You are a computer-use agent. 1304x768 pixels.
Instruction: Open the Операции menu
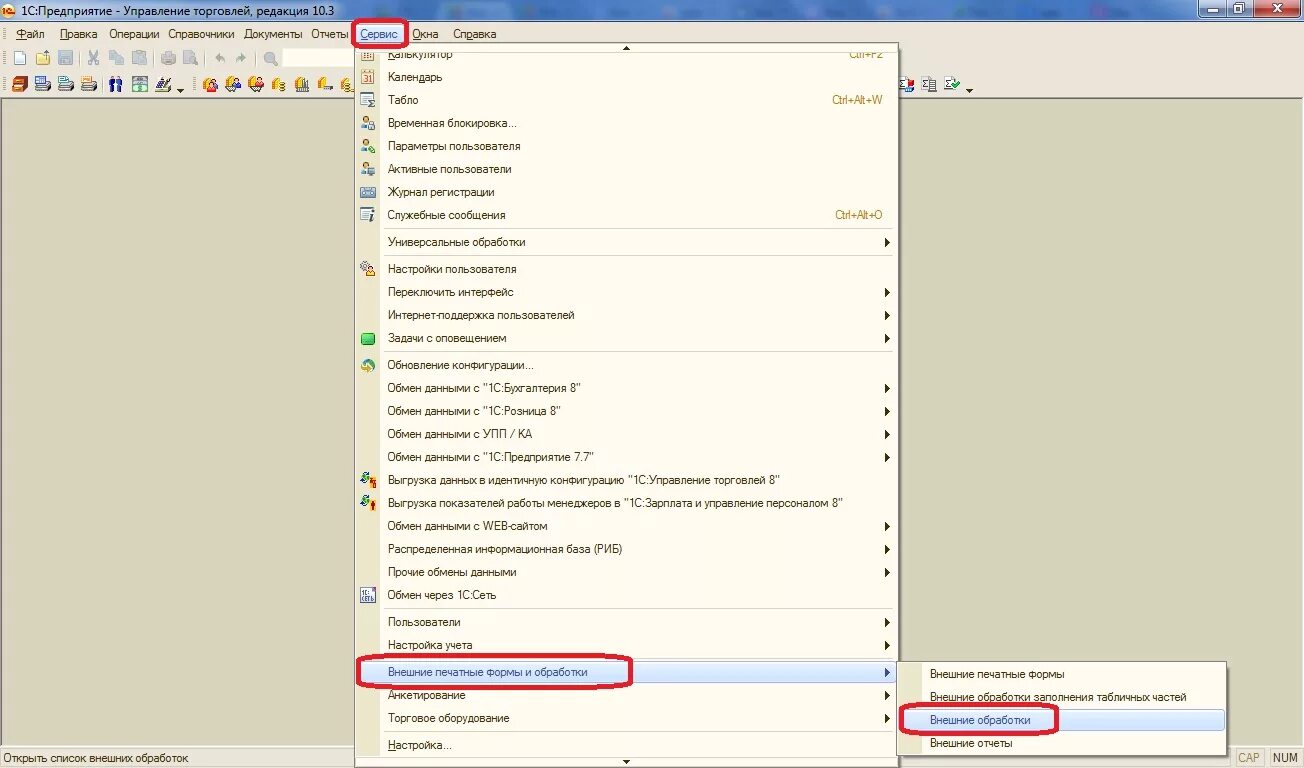[134, 34]
